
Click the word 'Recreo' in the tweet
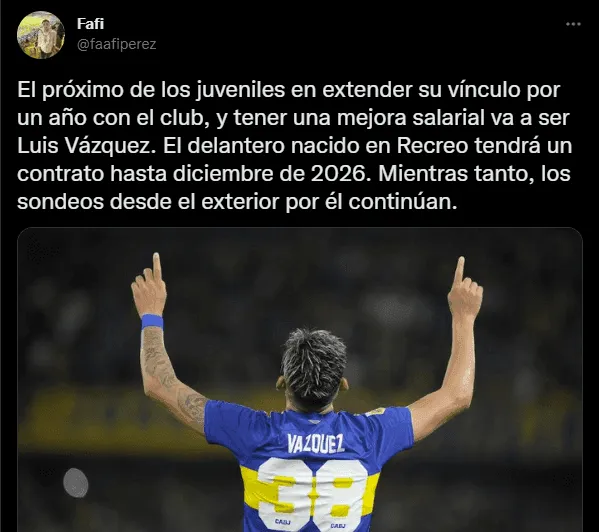[x=432, y=146]
